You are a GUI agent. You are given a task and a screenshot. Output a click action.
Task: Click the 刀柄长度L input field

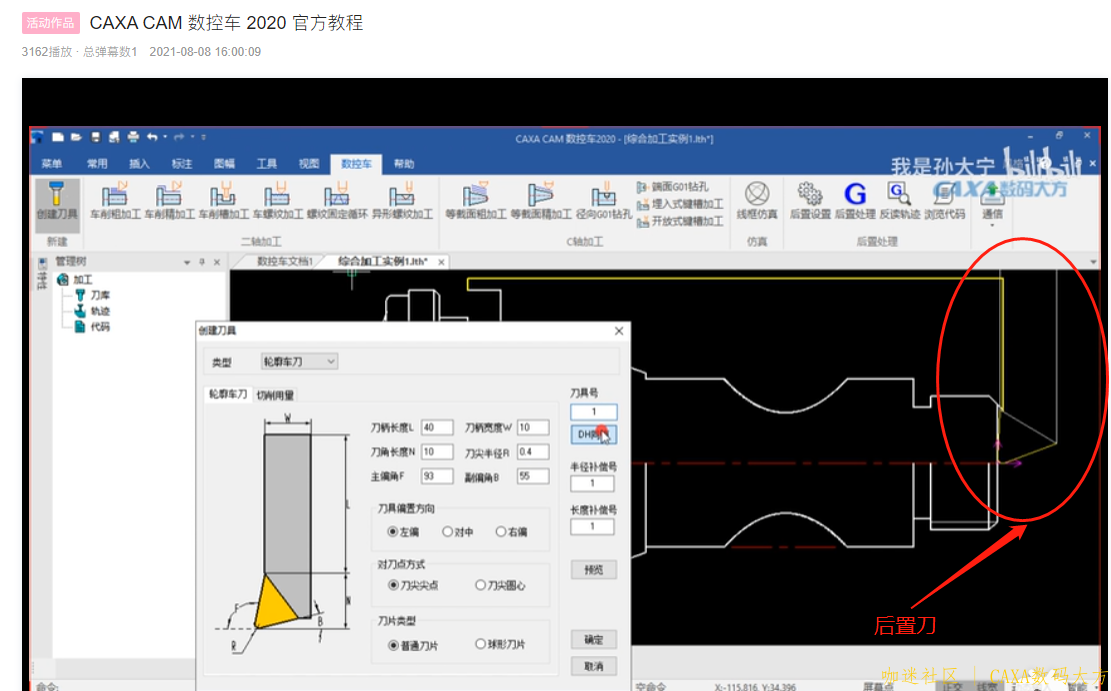click(x=437, y=427)
